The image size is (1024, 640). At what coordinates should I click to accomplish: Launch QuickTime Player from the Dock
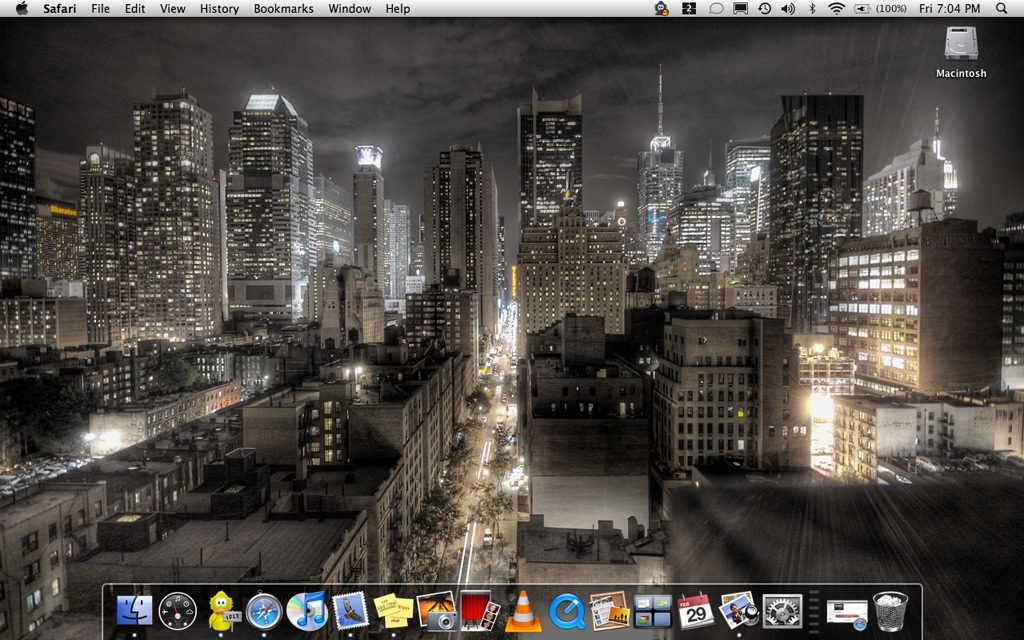click(x=567, y=611)
